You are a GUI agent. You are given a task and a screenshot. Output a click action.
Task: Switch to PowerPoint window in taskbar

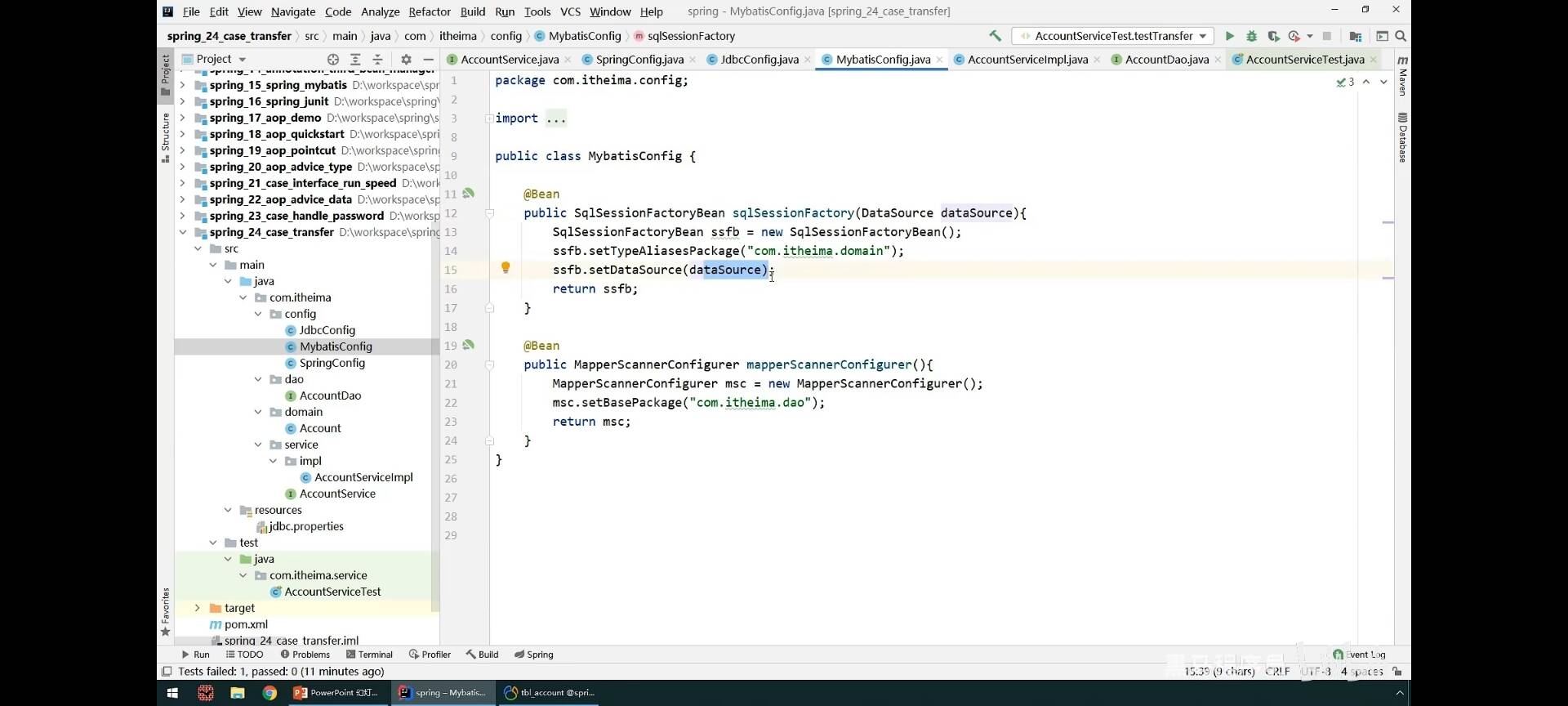(337, 693)
